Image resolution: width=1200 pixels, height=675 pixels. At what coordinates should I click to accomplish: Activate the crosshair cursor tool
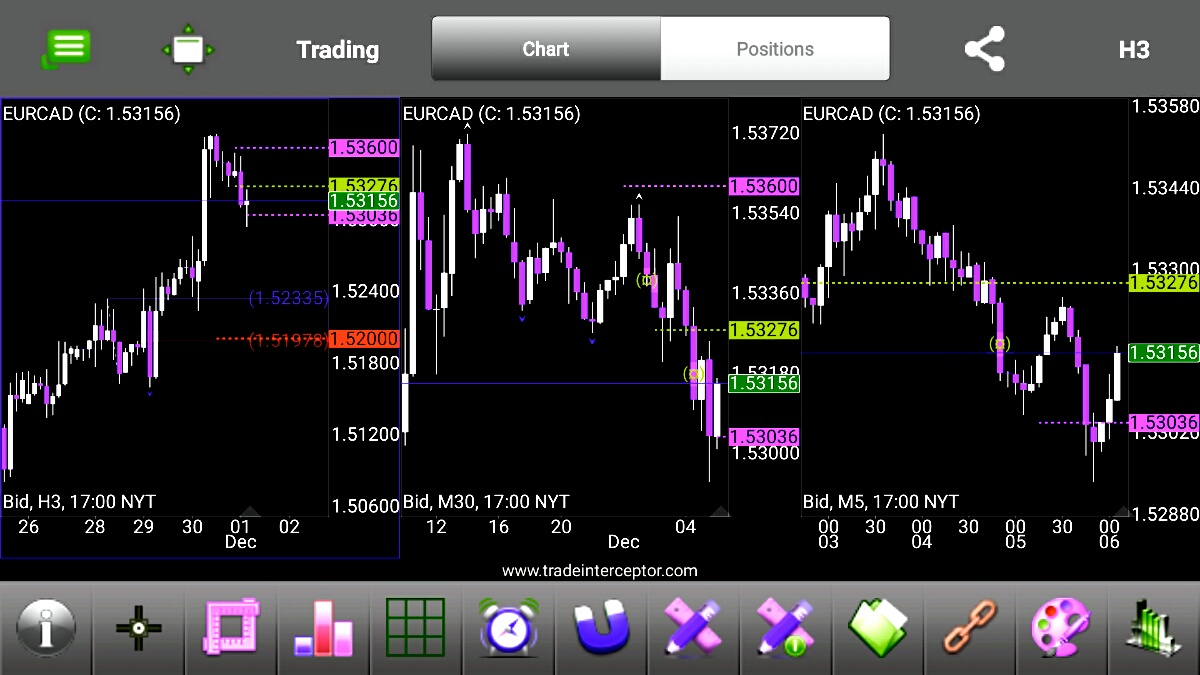pyautogui.click(x=138, y=630)
